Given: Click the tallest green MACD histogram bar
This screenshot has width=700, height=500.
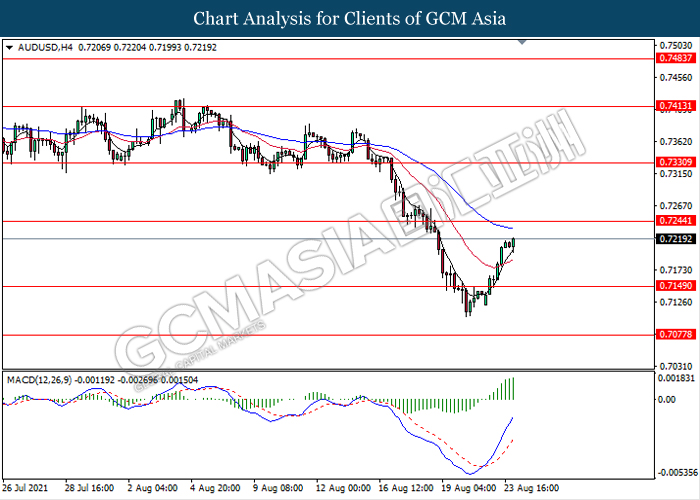Looking at the screenshot, I should 515,389.
